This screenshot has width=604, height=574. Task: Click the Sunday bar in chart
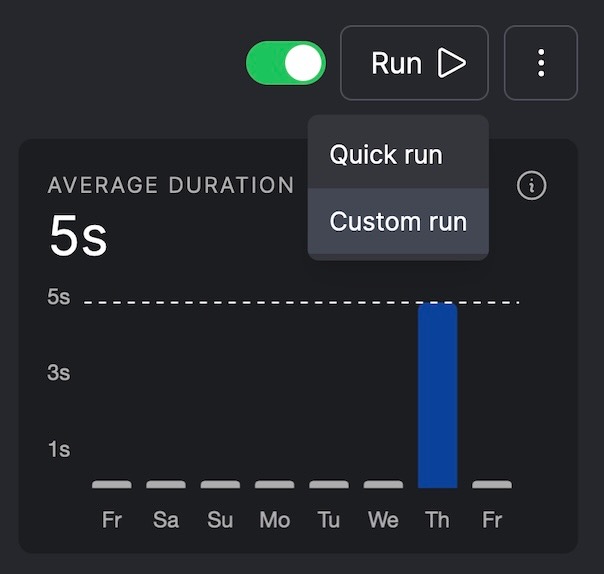tap(220, 485)
